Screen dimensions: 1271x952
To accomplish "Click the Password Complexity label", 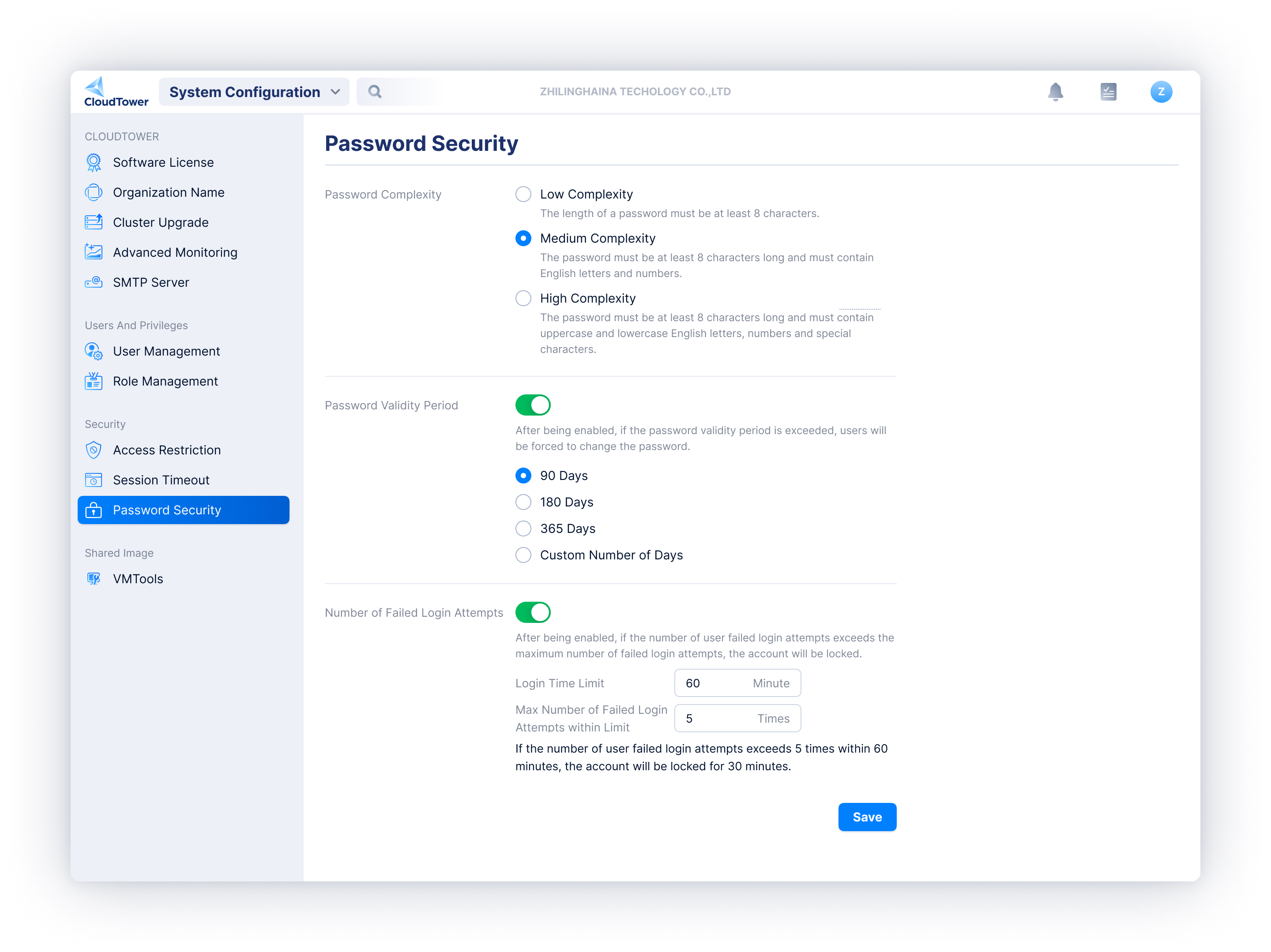I will point(383,195).
